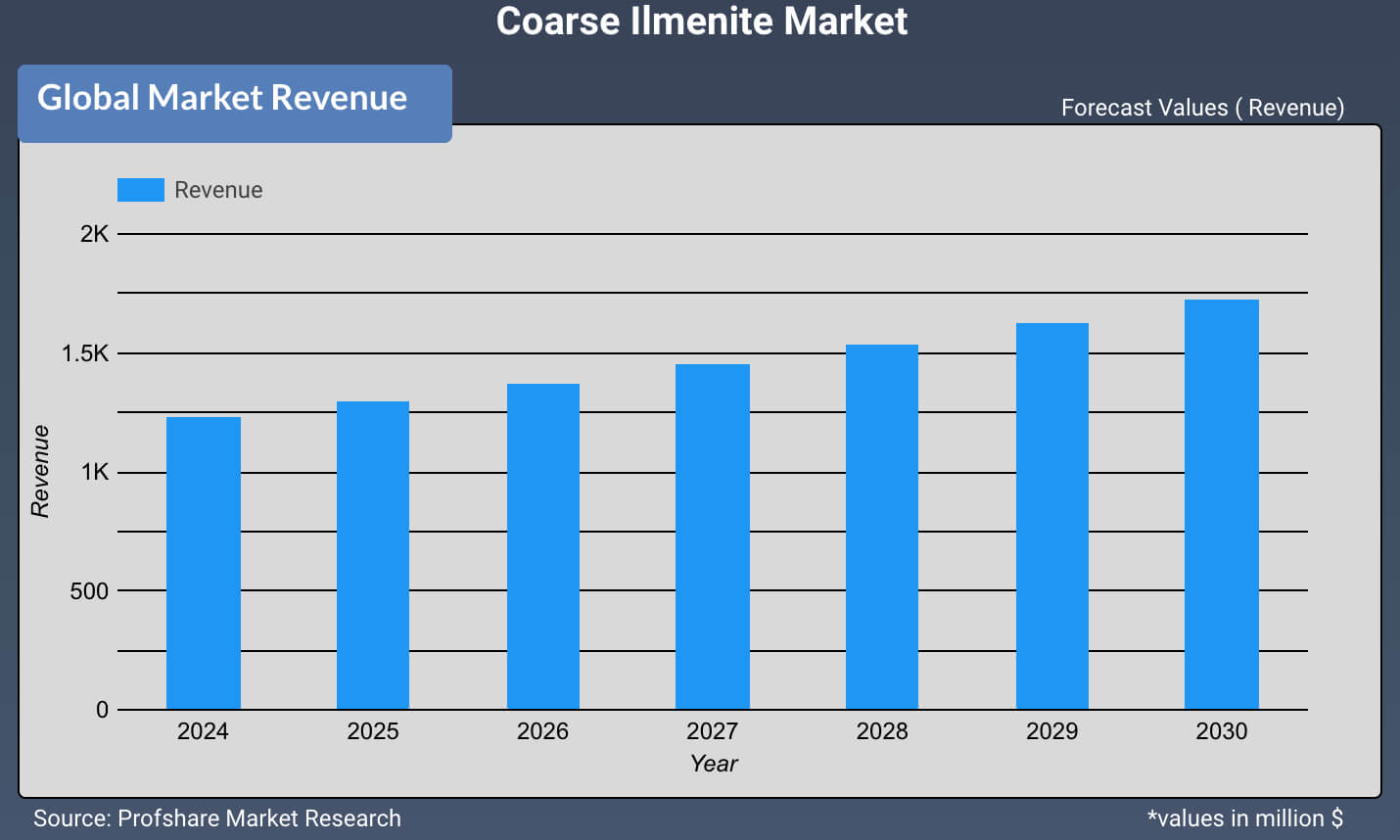This screenshot has height=840, width=1400.
Task: Click the *values in million $ note
Action: pyautogui.click(x=1245, y=818)
